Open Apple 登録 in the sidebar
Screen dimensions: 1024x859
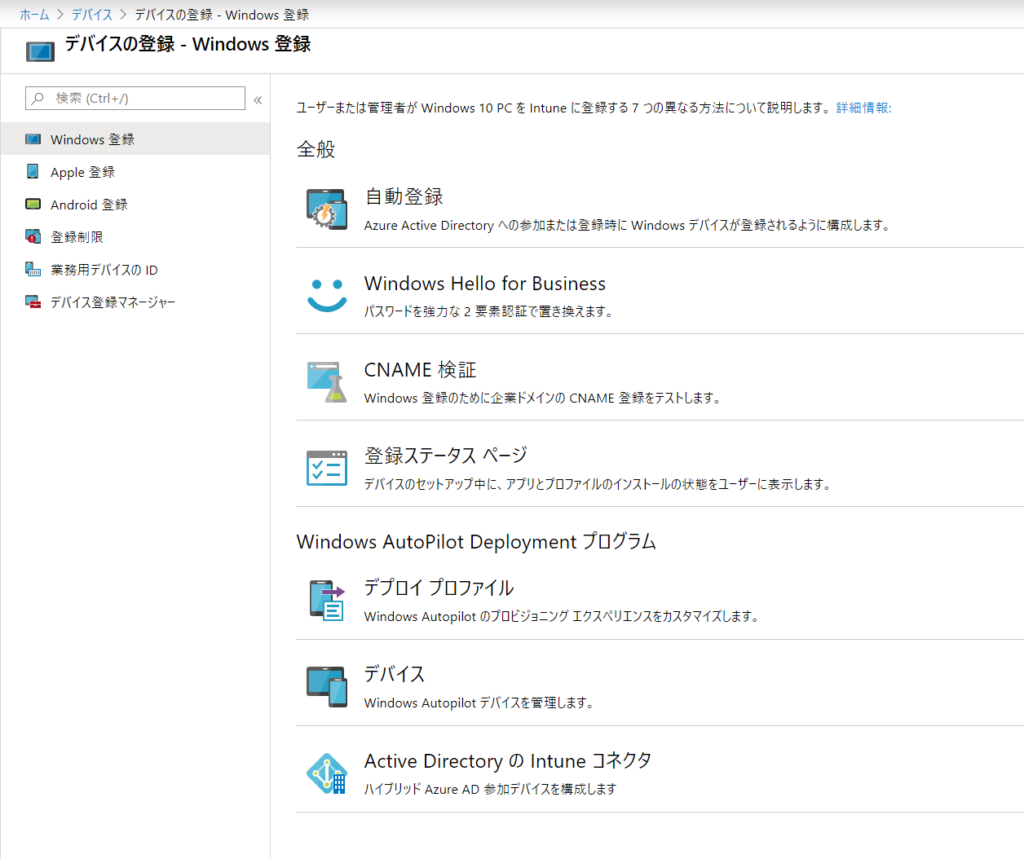click(135, 172)
